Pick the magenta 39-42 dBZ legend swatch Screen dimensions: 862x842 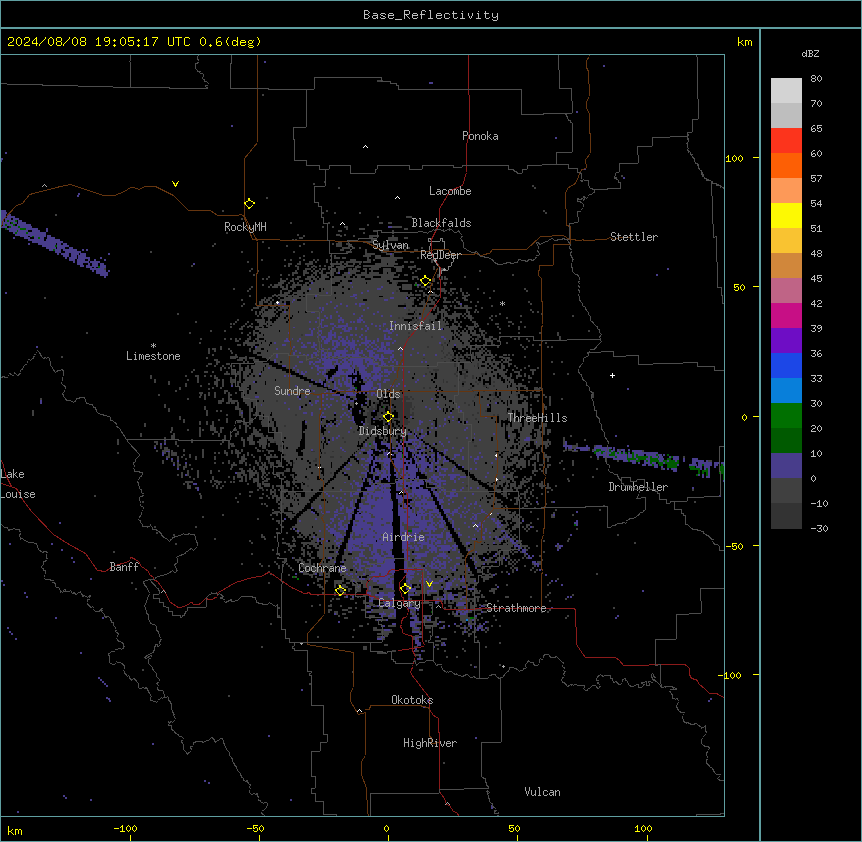point(786,315)
